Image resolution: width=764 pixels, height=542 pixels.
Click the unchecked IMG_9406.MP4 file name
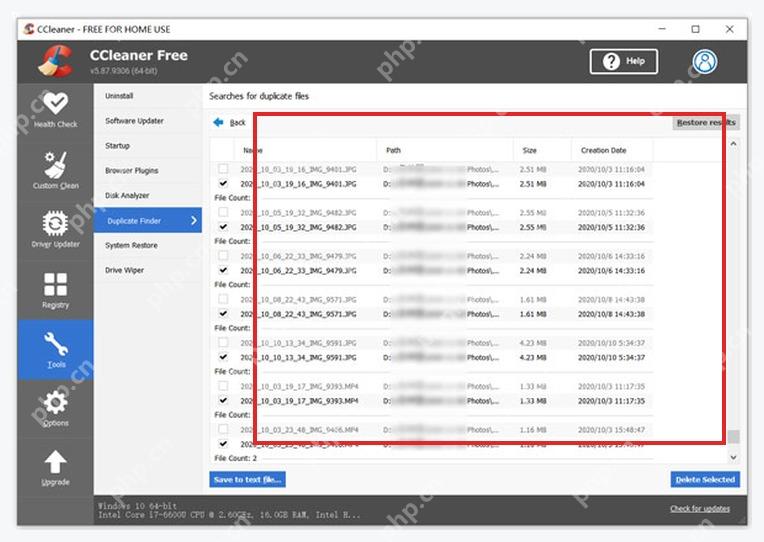point(299,430)
